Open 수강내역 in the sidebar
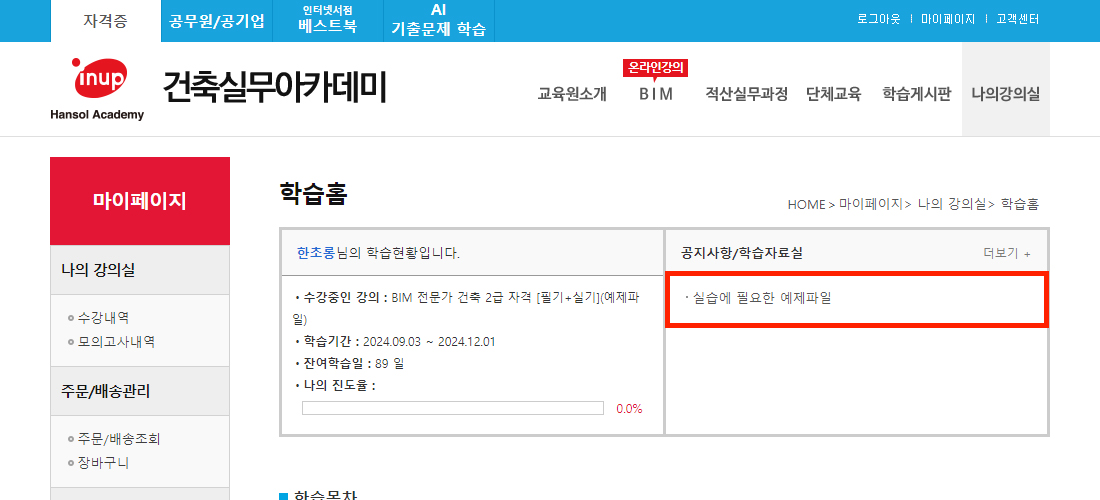 103,318
